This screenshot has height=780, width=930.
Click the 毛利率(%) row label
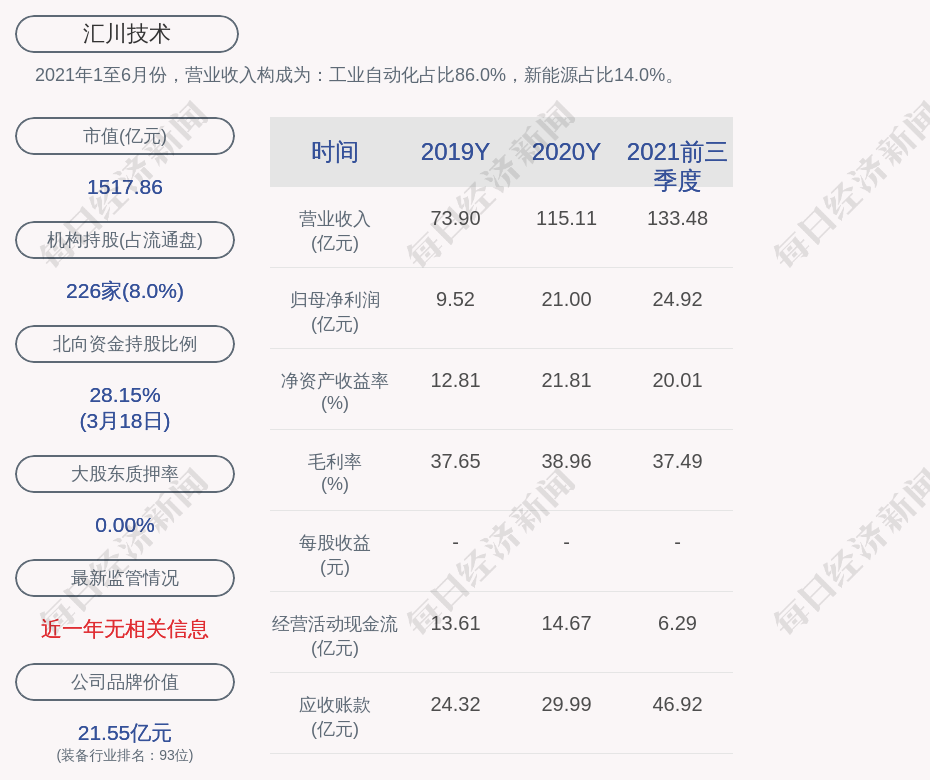point(334,473)
